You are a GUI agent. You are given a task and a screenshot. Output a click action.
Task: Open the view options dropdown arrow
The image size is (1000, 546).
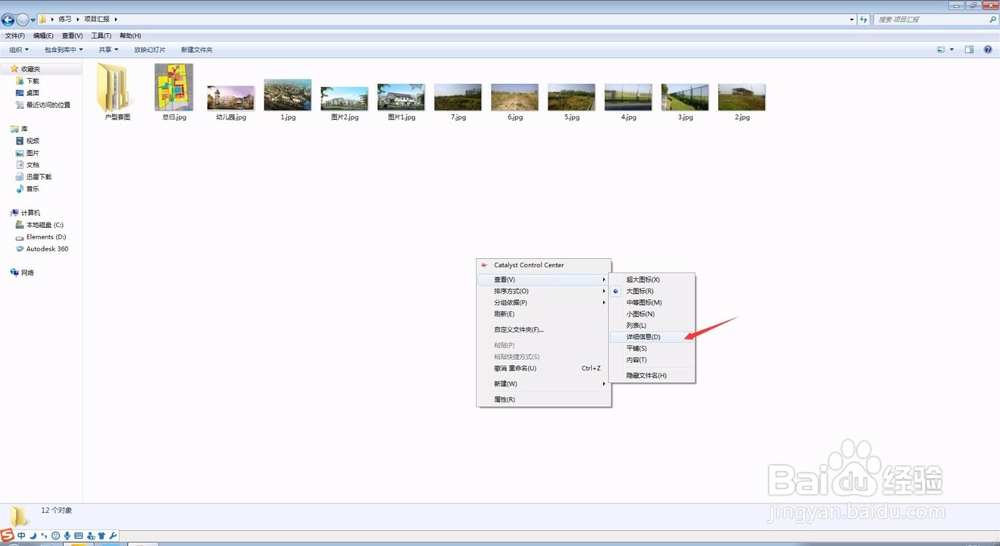pos(952,50)
